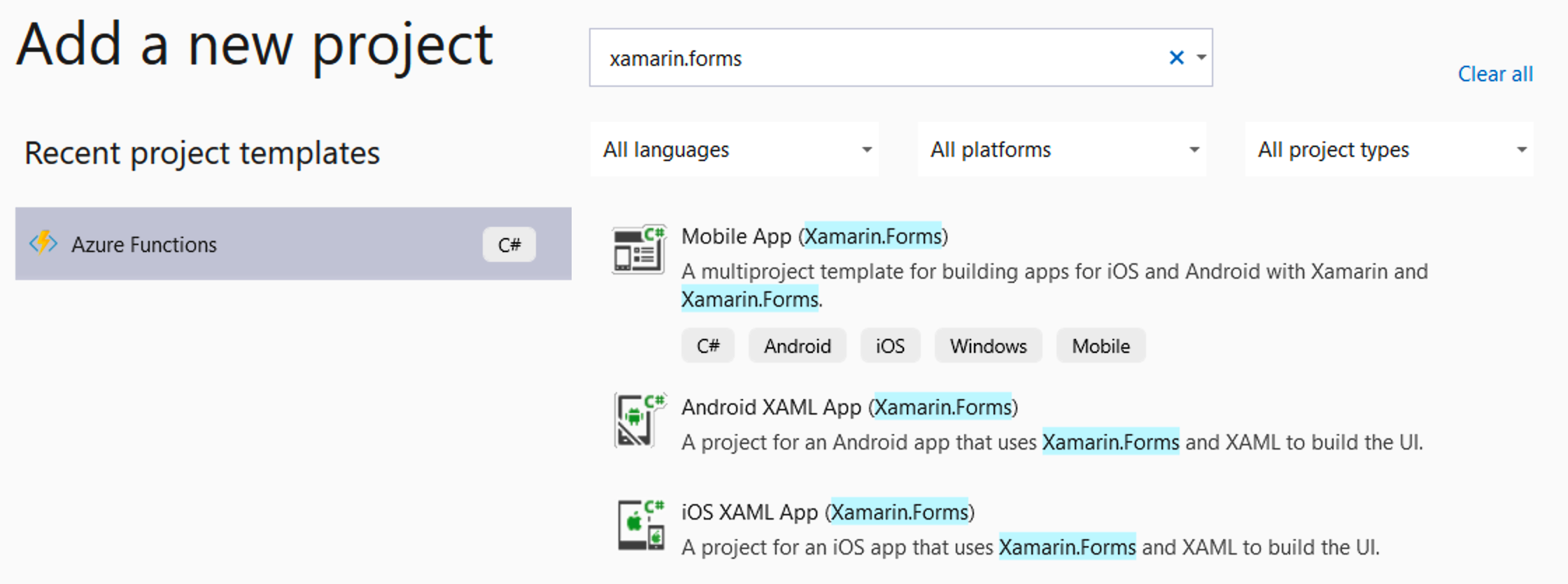This screenshot has width=1568, height=584.
Task: Click the Android app project description
Action: tap(1052, 442)
